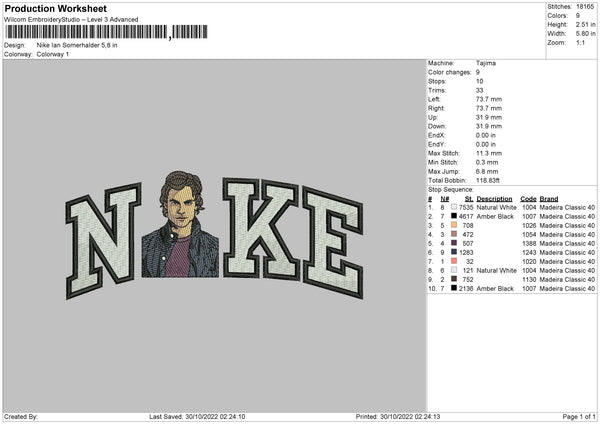Click the Down value 31.9 mm
Image resolution: width=600 pixels, height=424 pixels.
489,126
